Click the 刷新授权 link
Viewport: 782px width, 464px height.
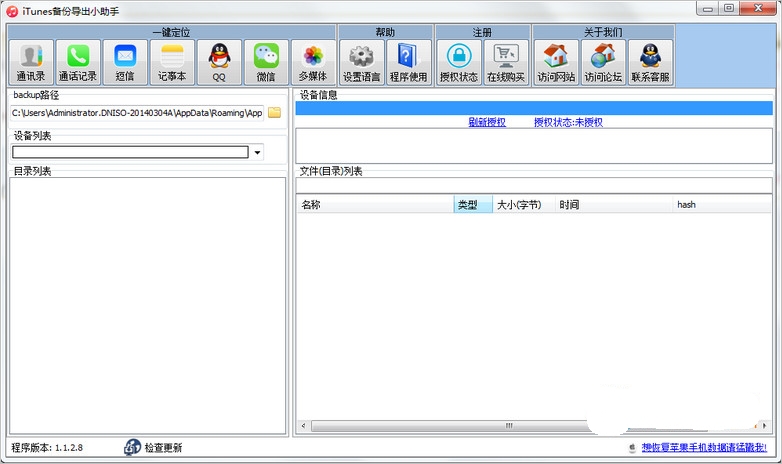(487, 122)
